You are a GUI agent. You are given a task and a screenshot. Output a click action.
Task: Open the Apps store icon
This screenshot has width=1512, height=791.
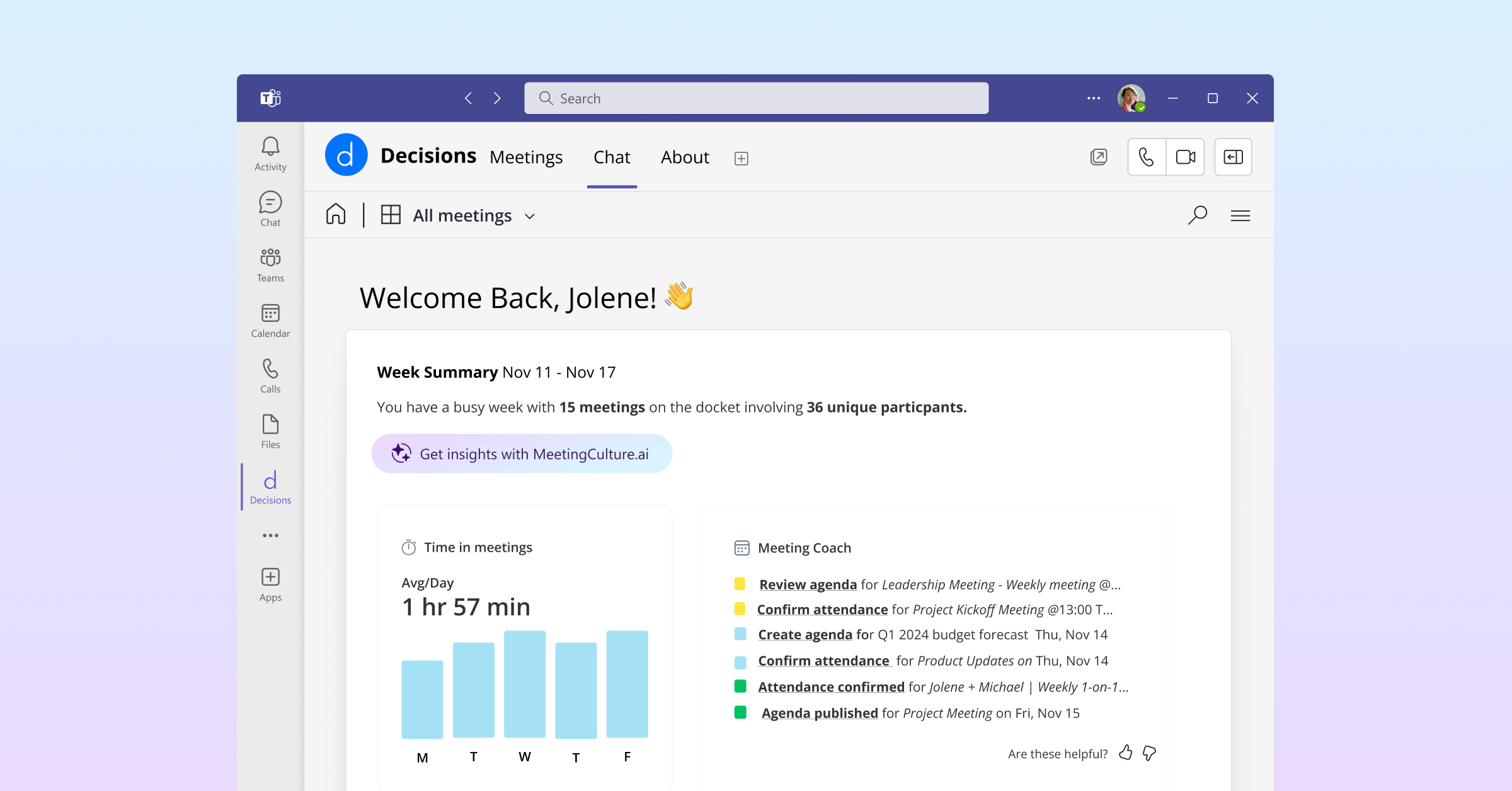tap(270, 585)
